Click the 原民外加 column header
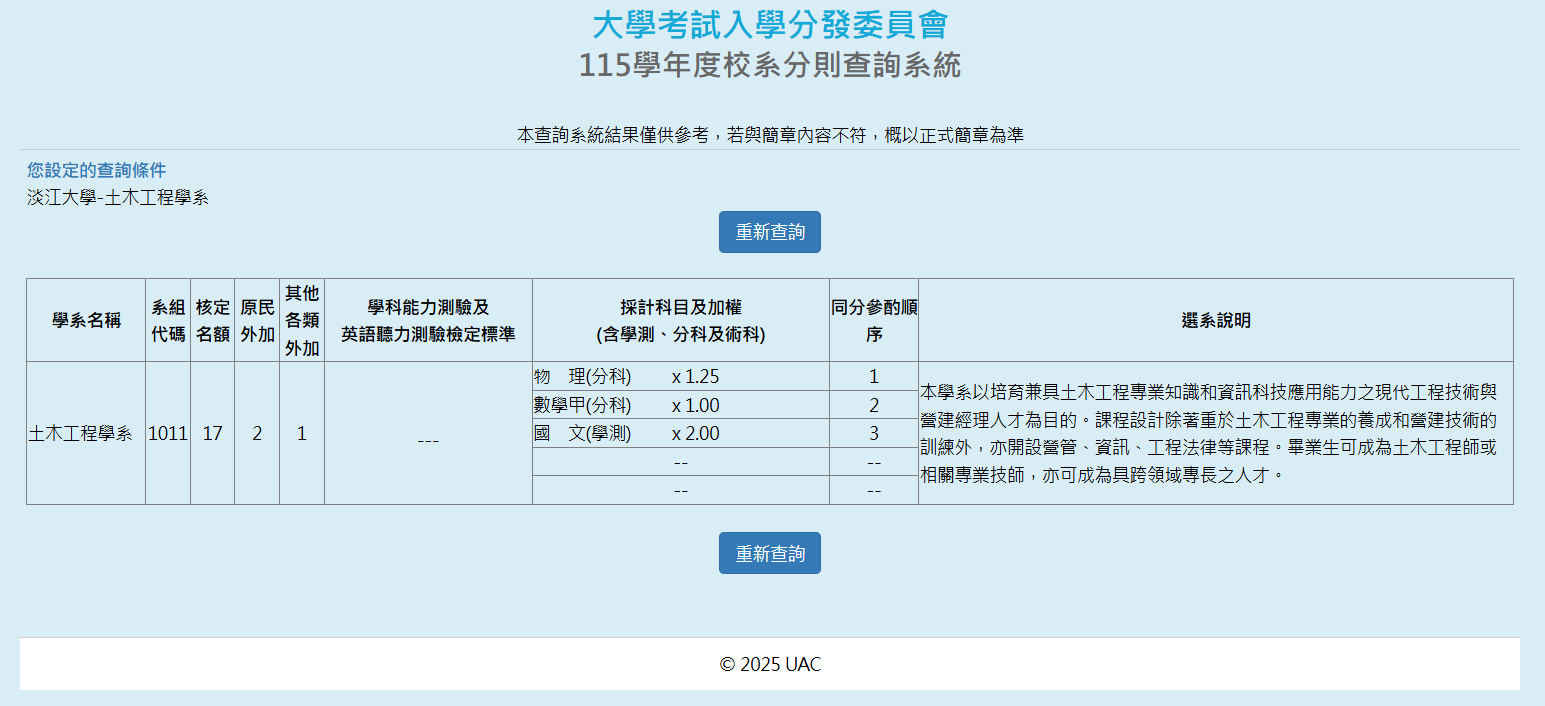 (x=257, y=320)
